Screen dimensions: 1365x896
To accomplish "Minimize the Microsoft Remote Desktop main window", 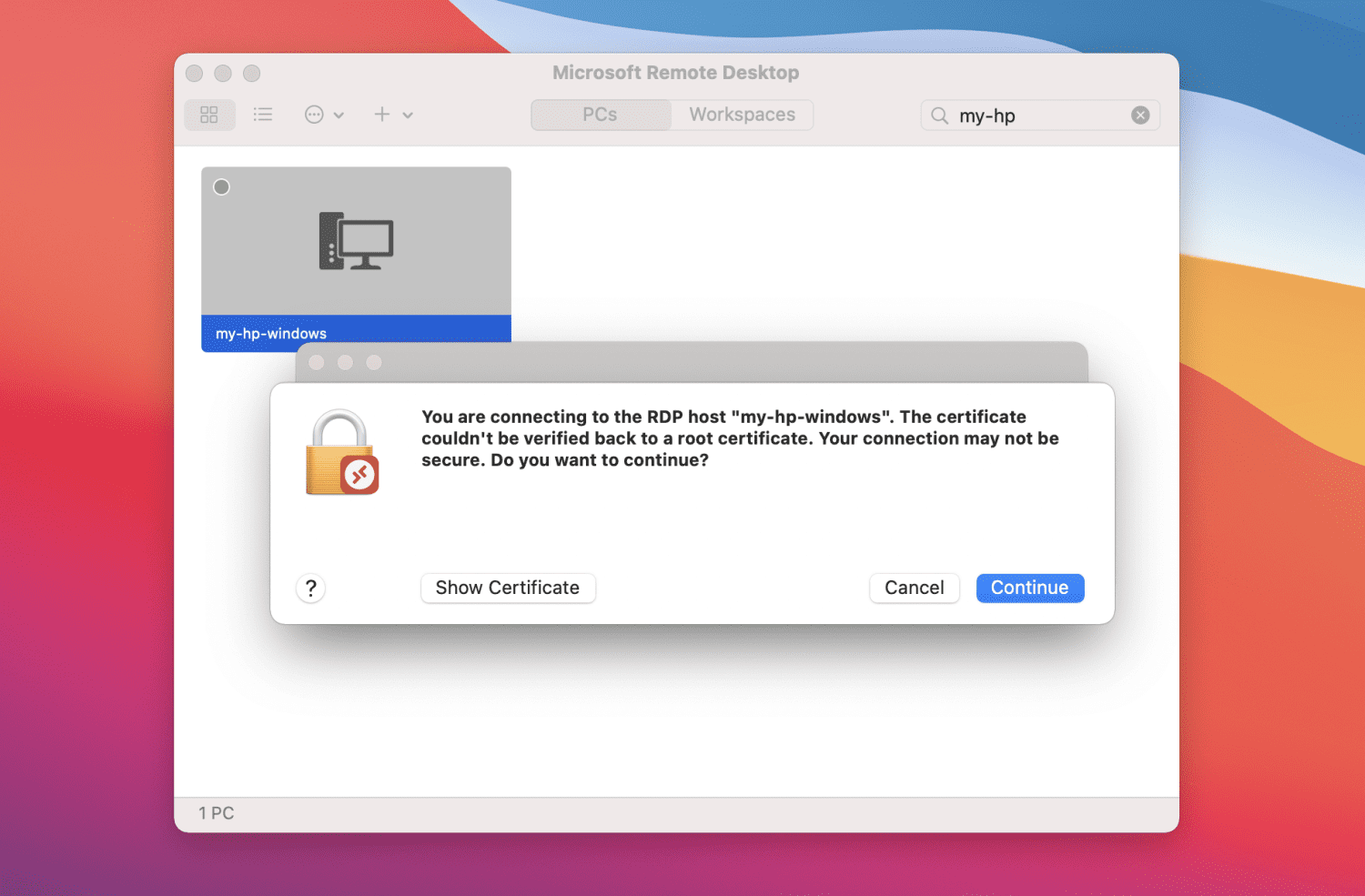I will point(223,73).
